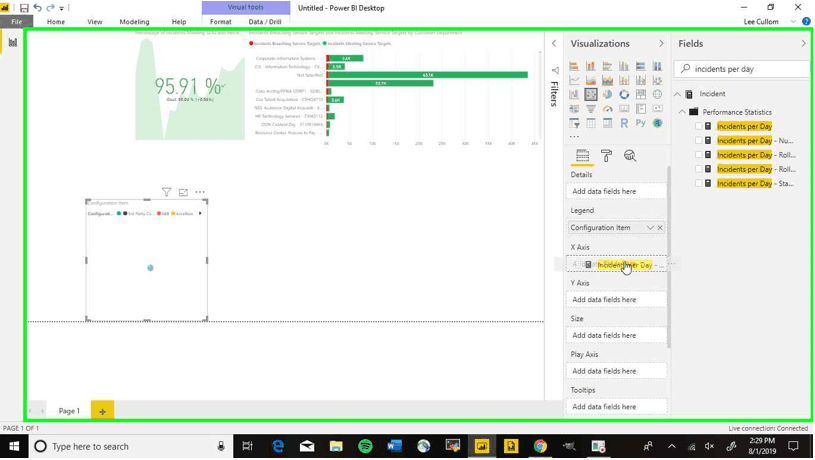Select the Stacked bar chart visualization
Screen dimensions: 815x460
pos(574,66)
